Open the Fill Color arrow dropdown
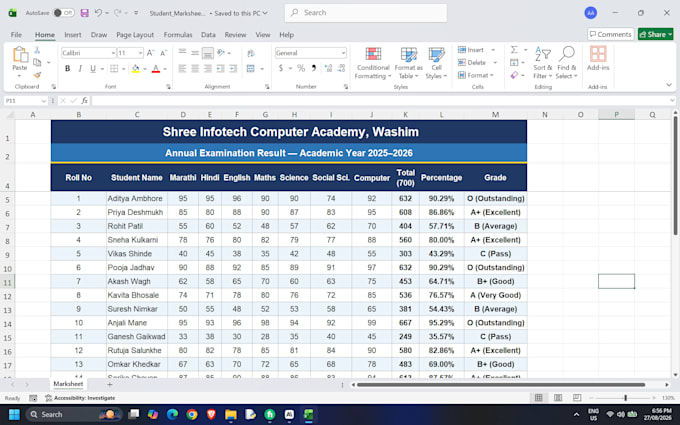The image size is (680, 425). click(145, 69)
